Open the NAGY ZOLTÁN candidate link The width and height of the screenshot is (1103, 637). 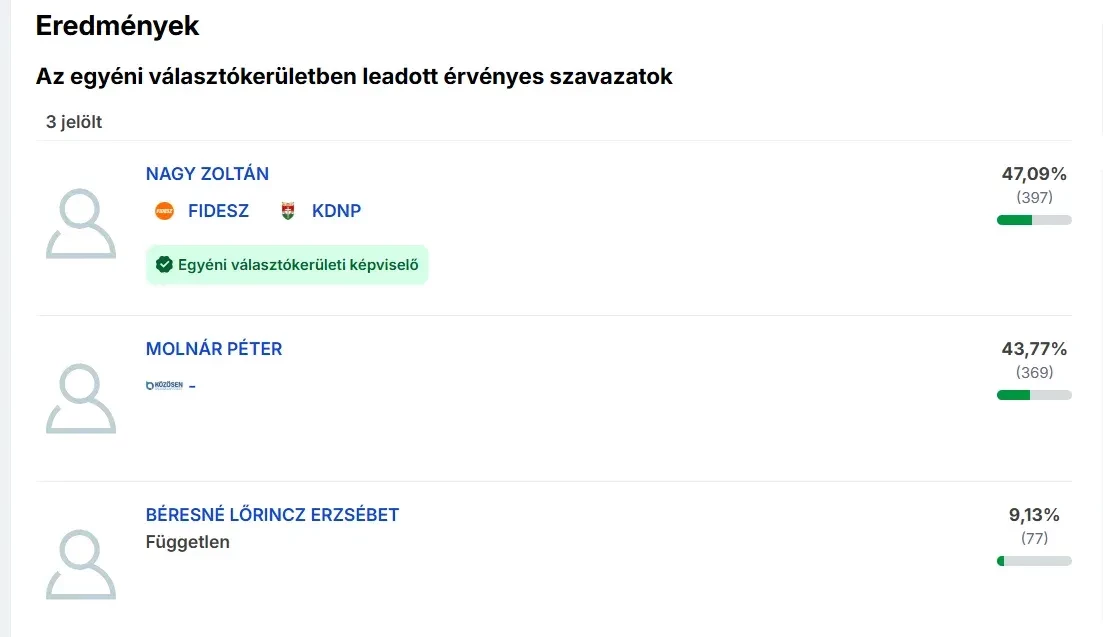point(207,174)
